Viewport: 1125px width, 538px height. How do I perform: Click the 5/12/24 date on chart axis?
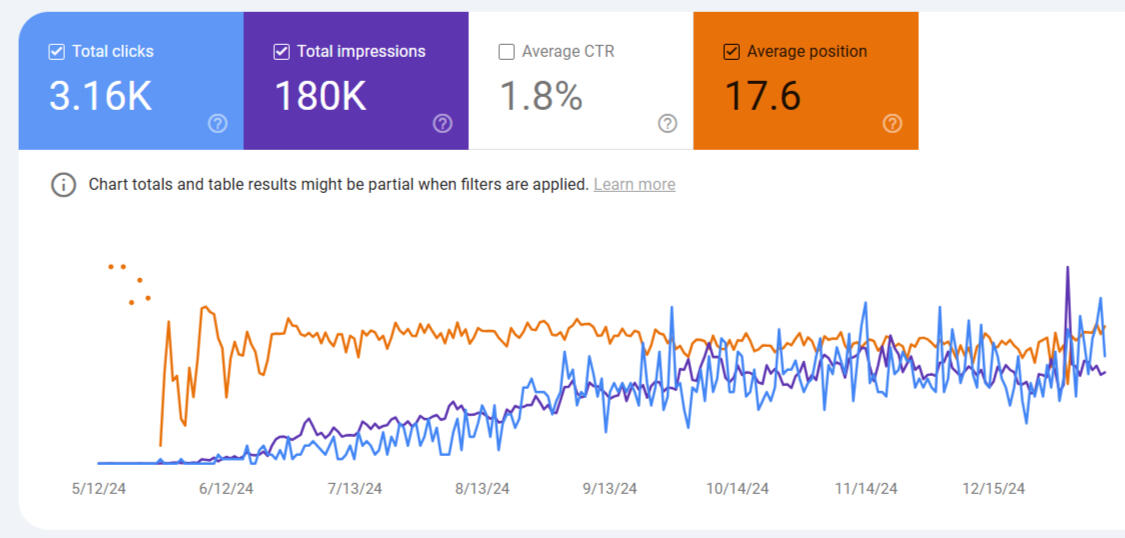coord(97,489)
